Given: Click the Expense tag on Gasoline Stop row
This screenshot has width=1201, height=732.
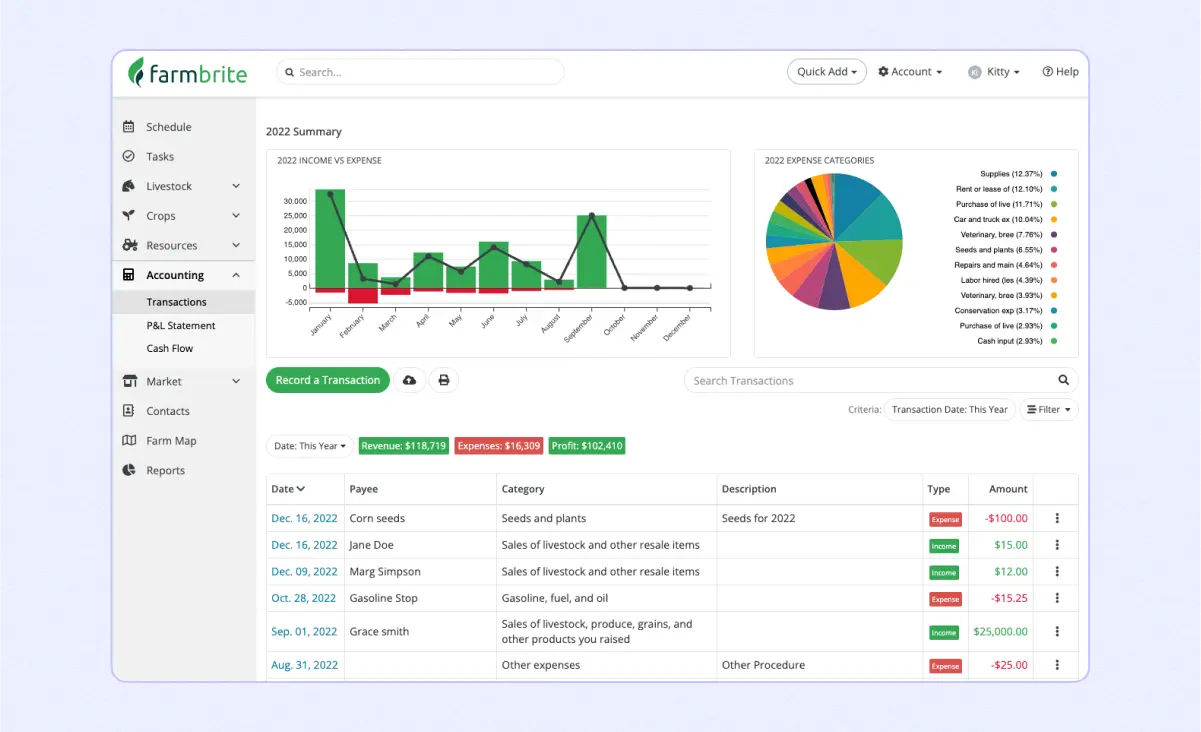Looking at the screenshot, I should pos(945,599).
